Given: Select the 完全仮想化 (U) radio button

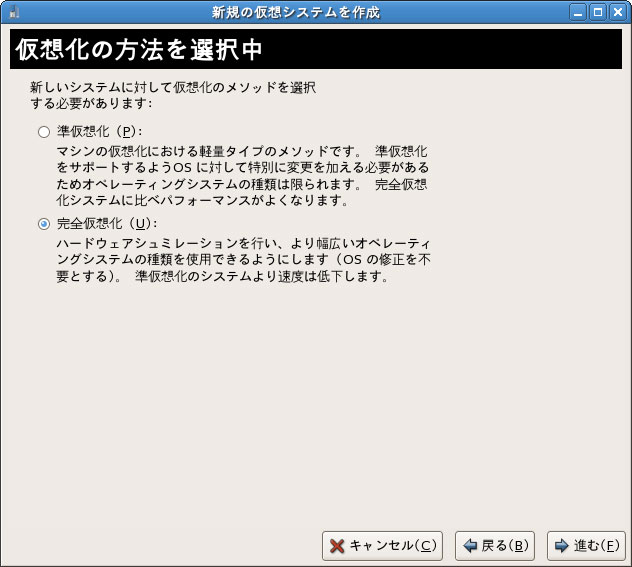Looking at the screenshot, I should pos(43,224).
